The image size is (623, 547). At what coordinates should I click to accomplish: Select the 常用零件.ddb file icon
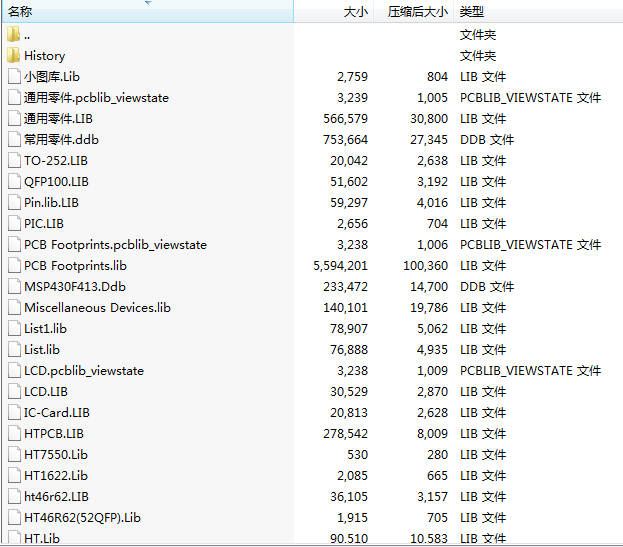pos(14,139)
